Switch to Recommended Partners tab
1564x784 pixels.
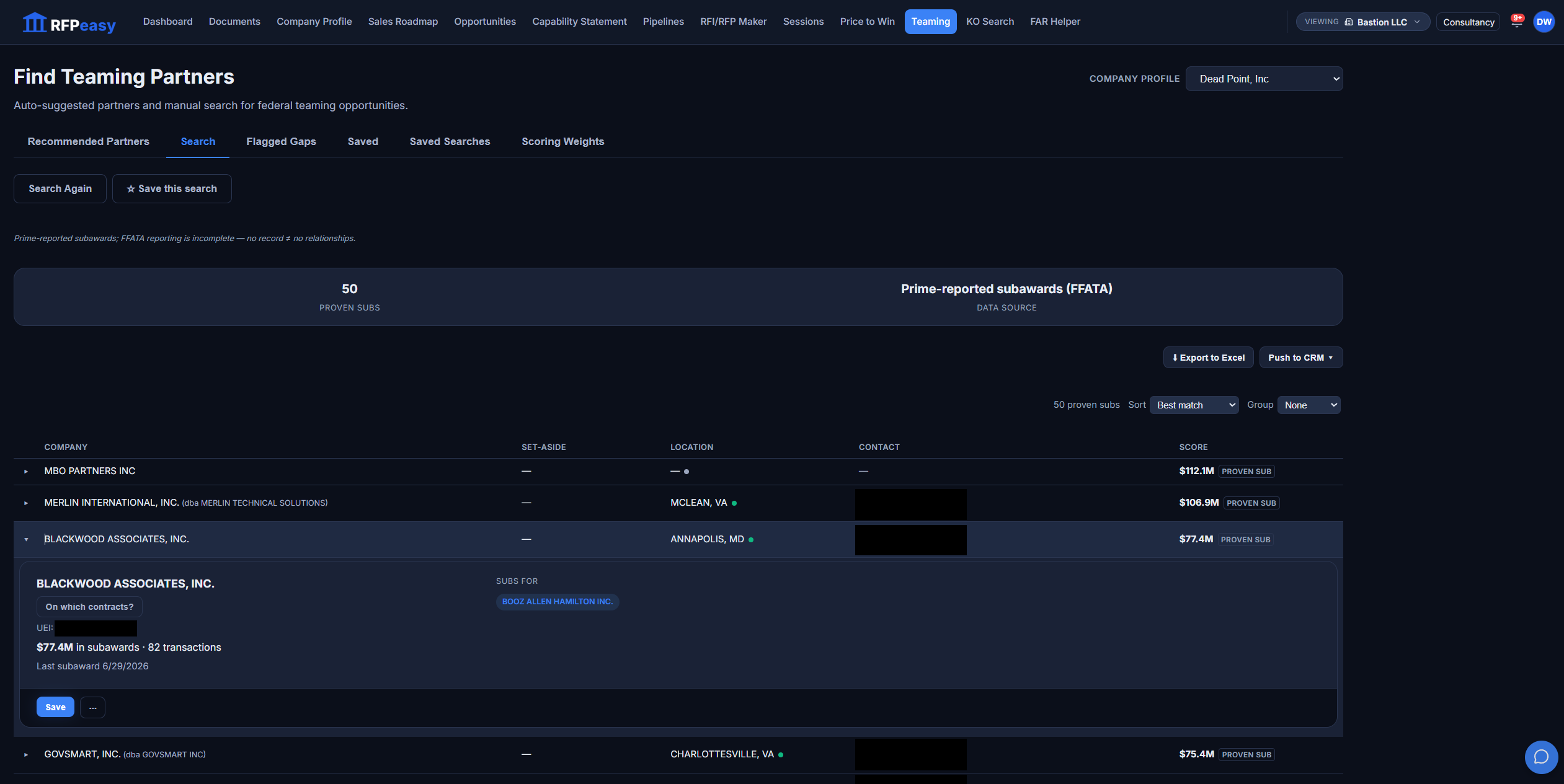(x=89, y=141)
